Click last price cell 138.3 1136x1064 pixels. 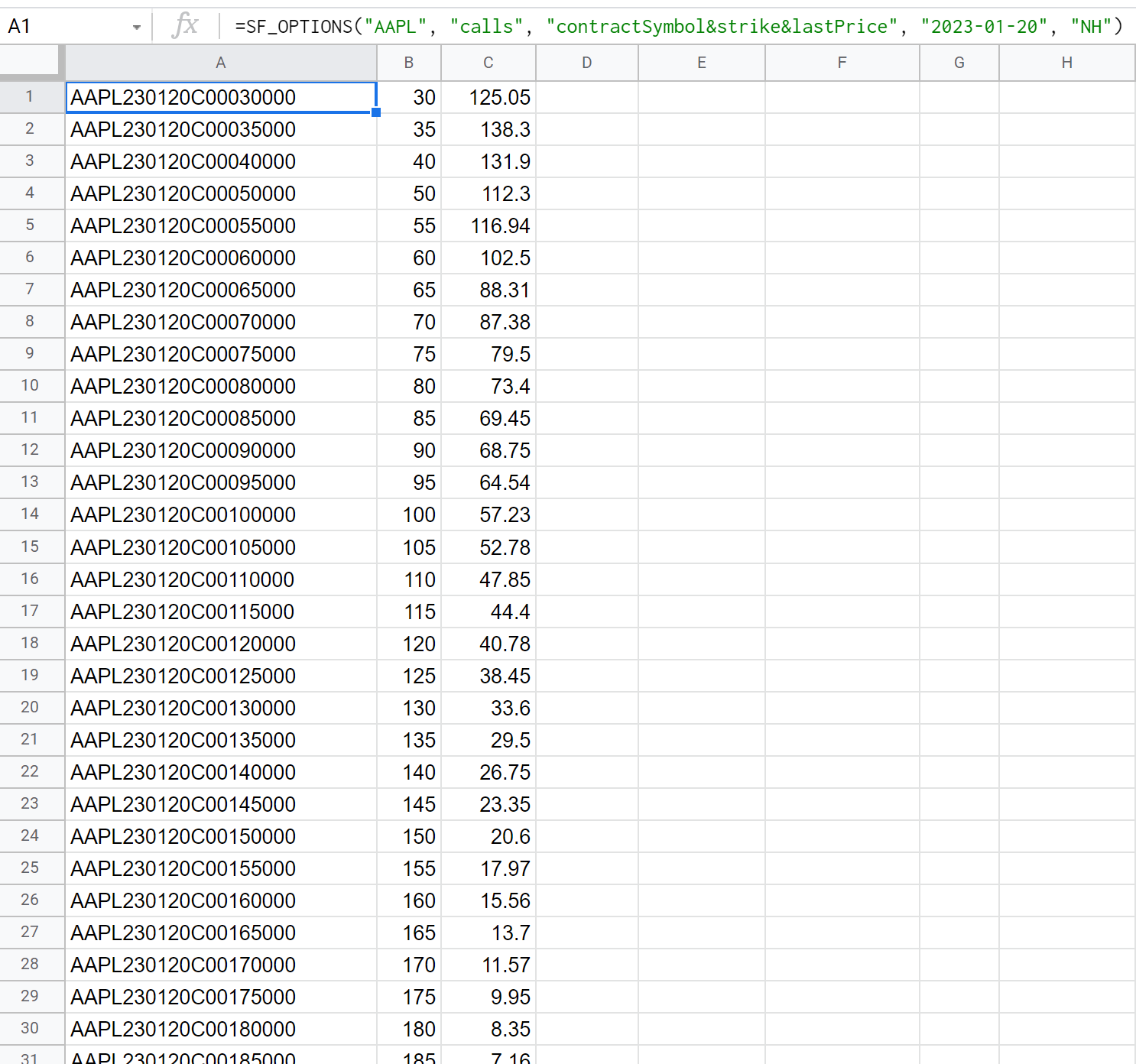click(488, 129)
